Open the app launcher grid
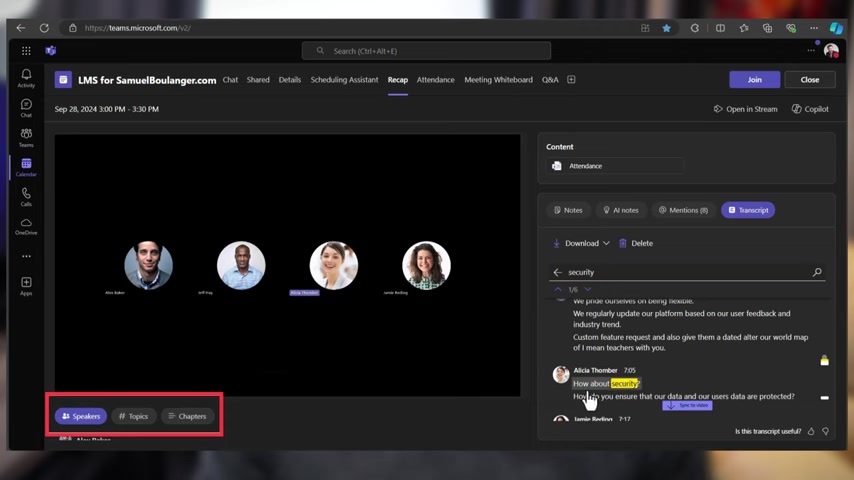The width and height of the screenshot is (854, 480). 26,51
